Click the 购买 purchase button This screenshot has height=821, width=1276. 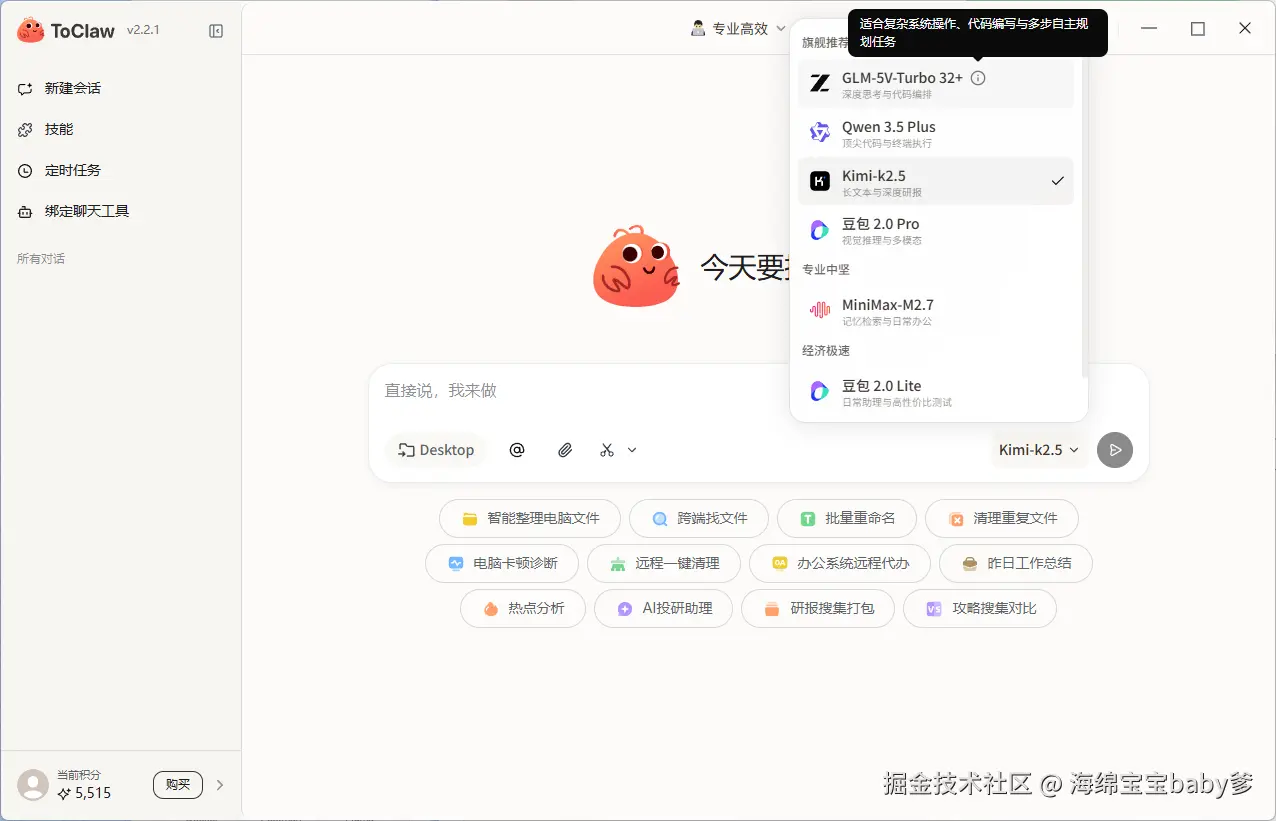[x=178, y=785]
